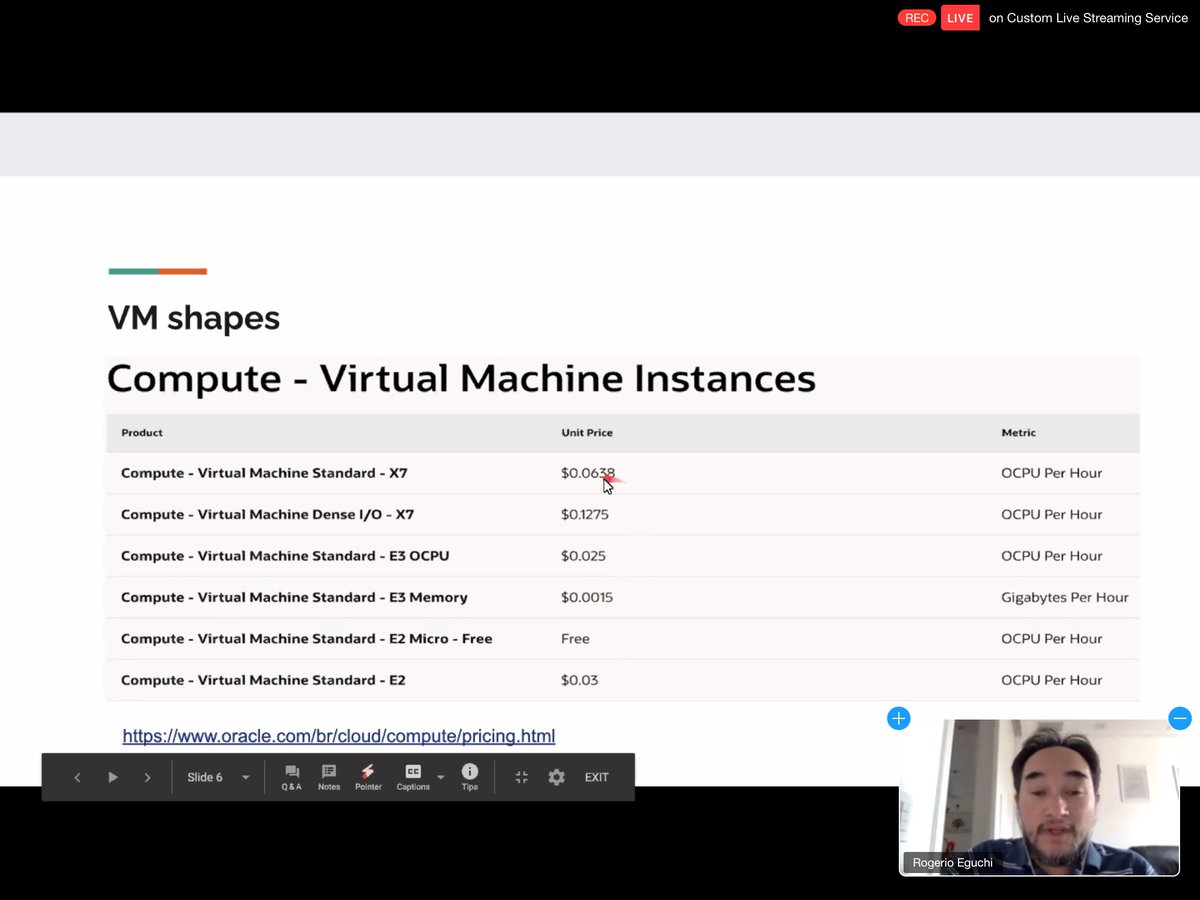The width and height of the screenshot is (1200, 900).
Task: Click the blue plus button on the video
Action: (x=899, y=718)
